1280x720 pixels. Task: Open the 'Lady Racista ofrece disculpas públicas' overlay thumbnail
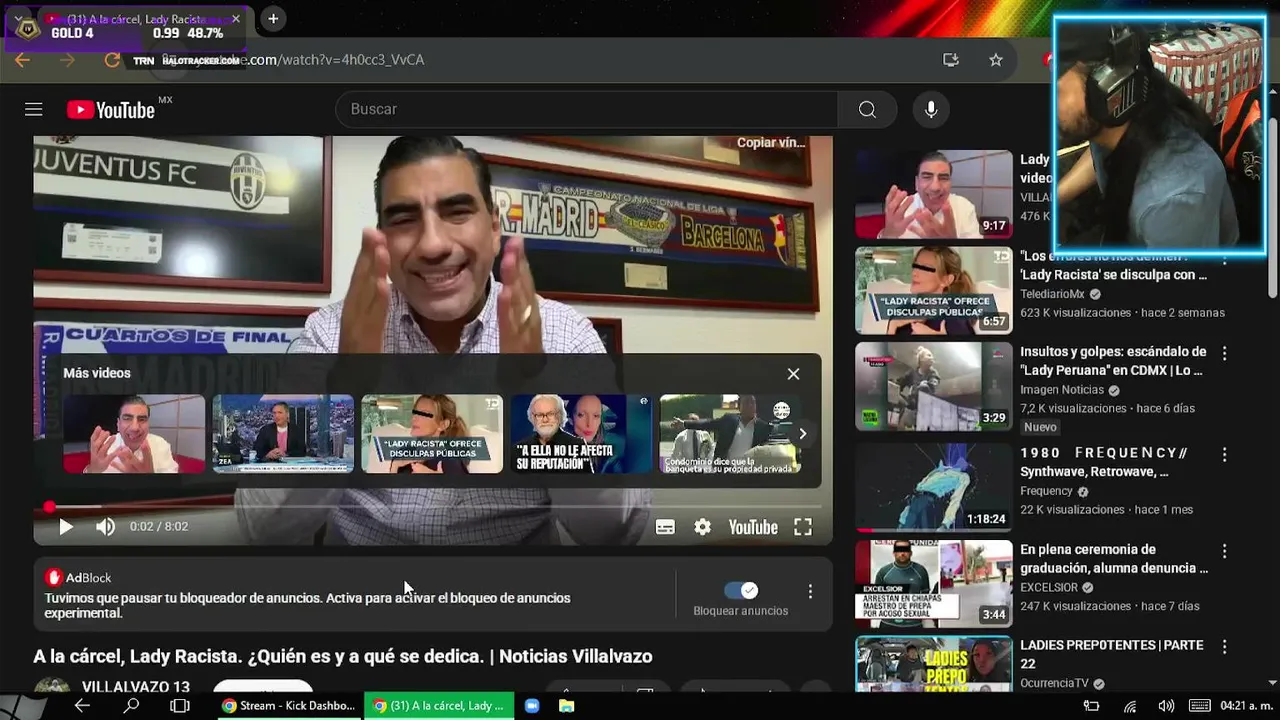point(432,434)
